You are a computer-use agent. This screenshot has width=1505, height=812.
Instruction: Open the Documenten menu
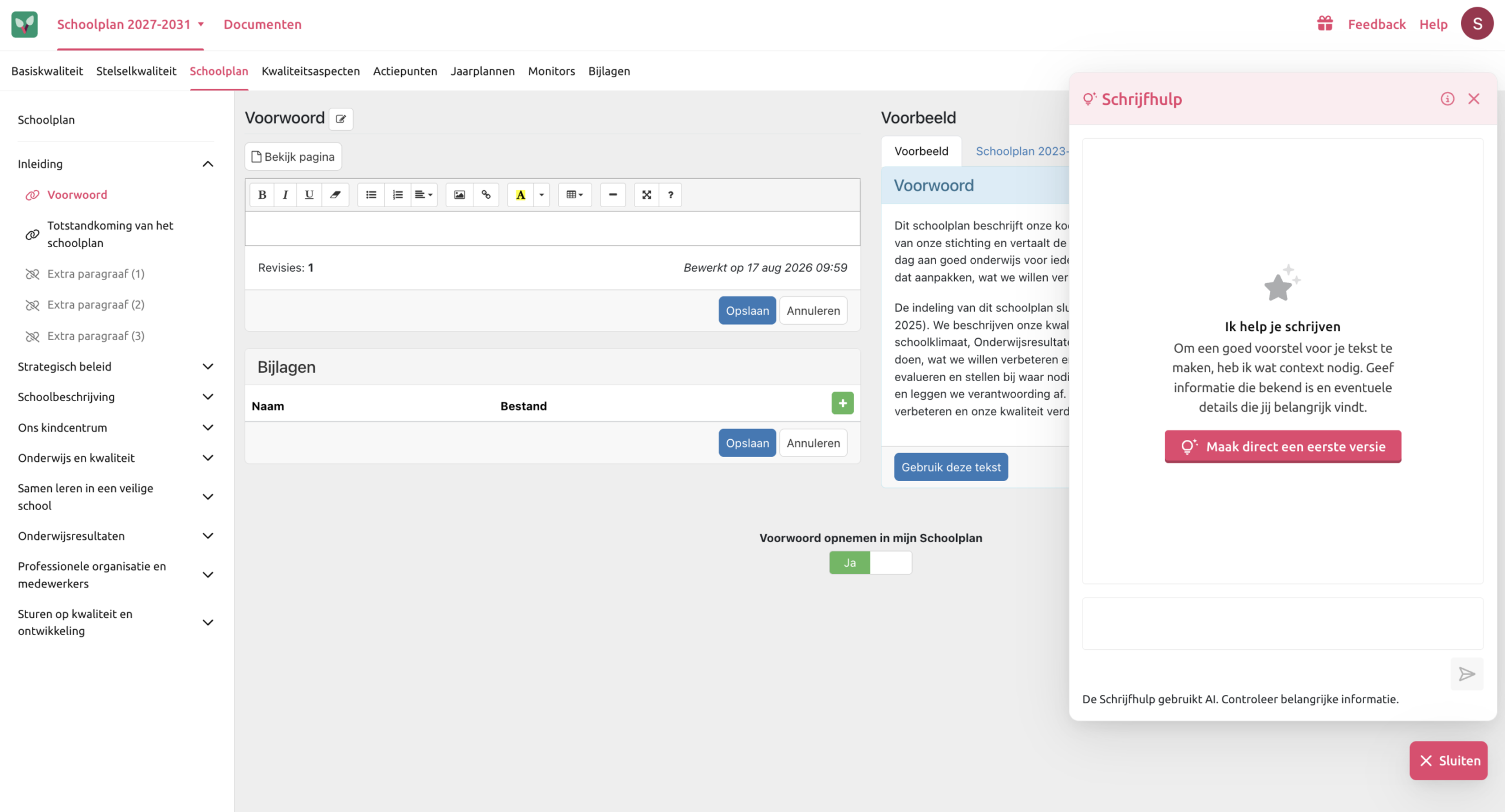(x=262, y=25)
